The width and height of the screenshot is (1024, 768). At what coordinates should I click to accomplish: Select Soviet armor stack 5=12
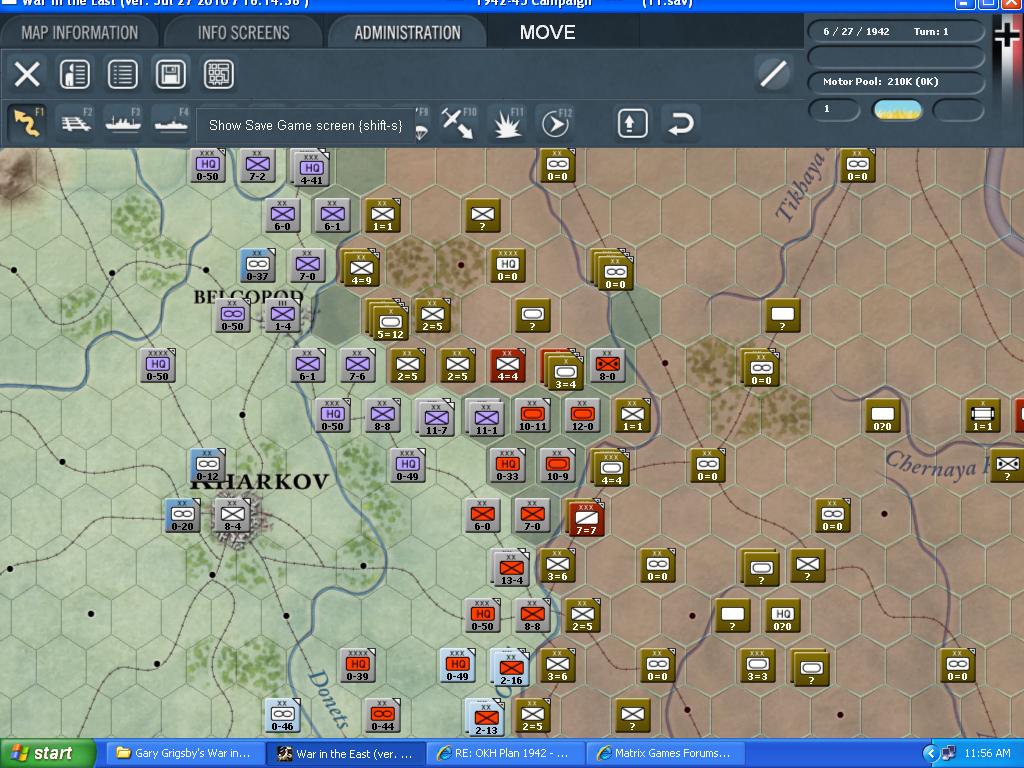coord(389,321)
